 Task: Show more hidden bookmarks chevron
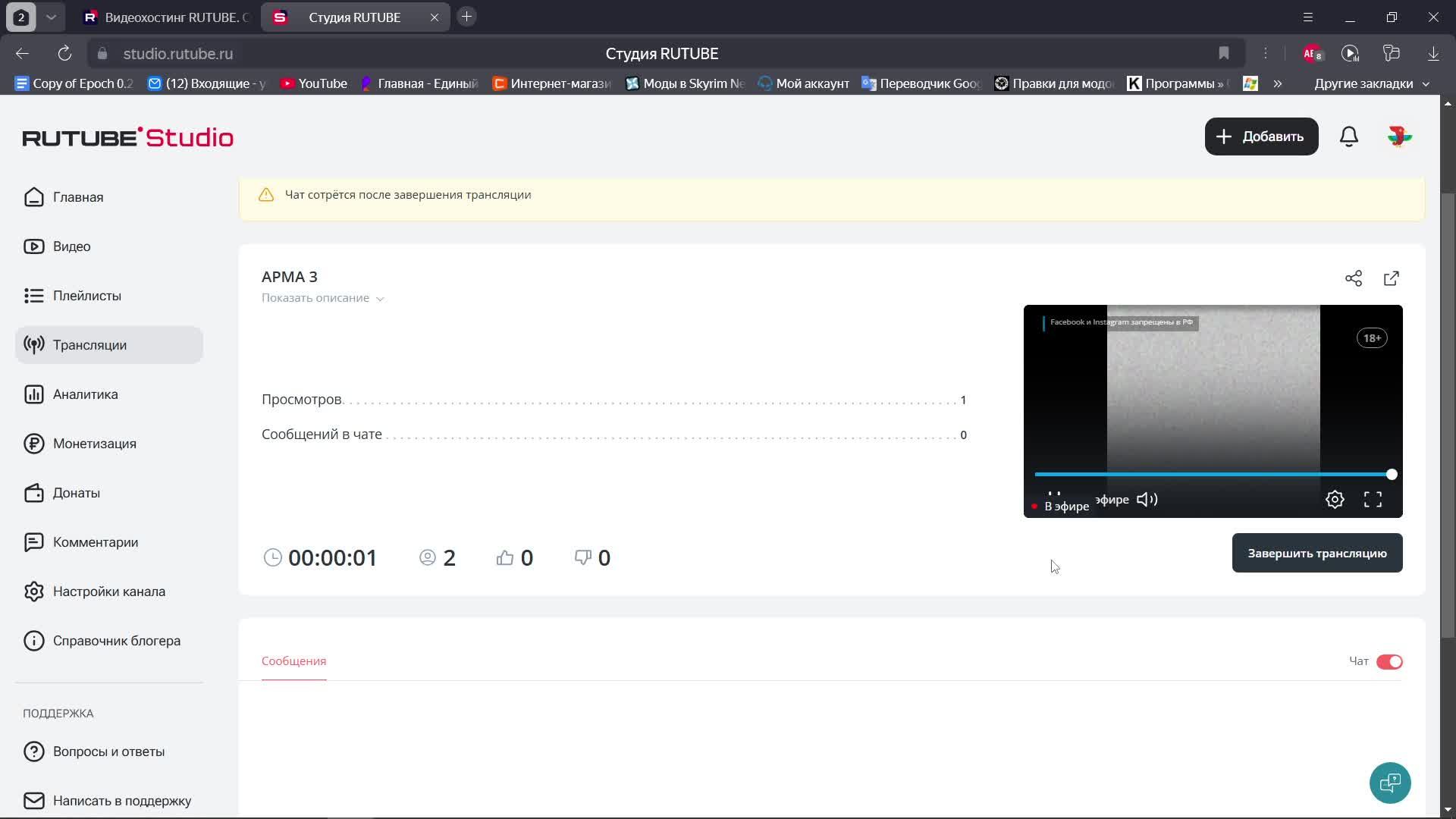[x=1278, y=83]
